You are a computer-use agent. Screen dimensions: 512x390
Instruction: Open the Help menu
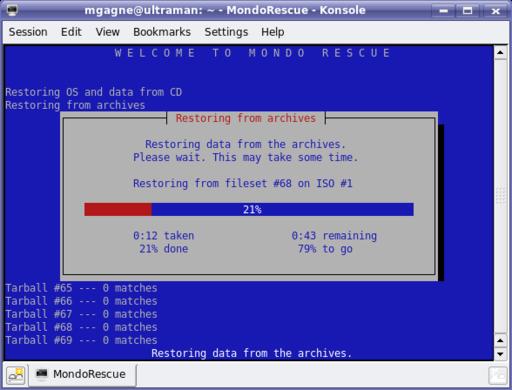(x=273, y=32)
